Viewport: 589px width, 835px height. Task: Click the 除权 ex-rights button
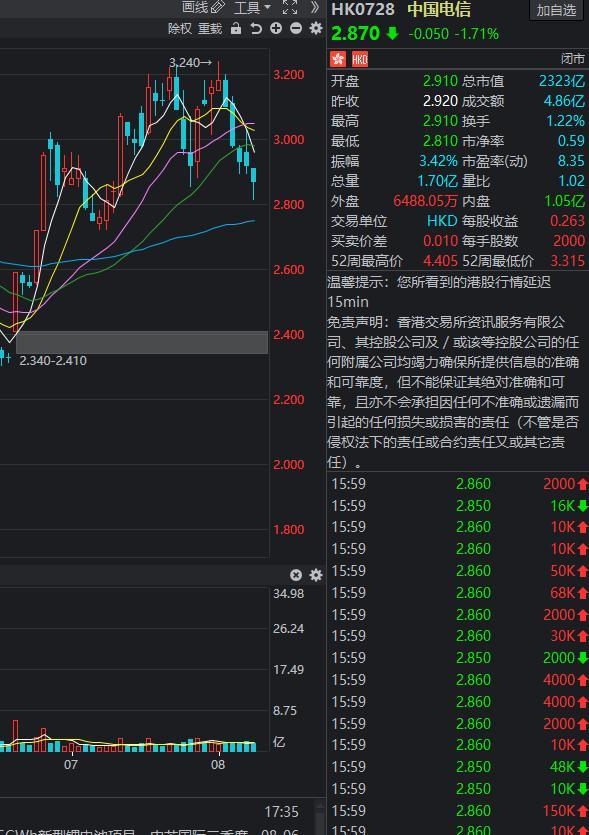coord(179,29)
